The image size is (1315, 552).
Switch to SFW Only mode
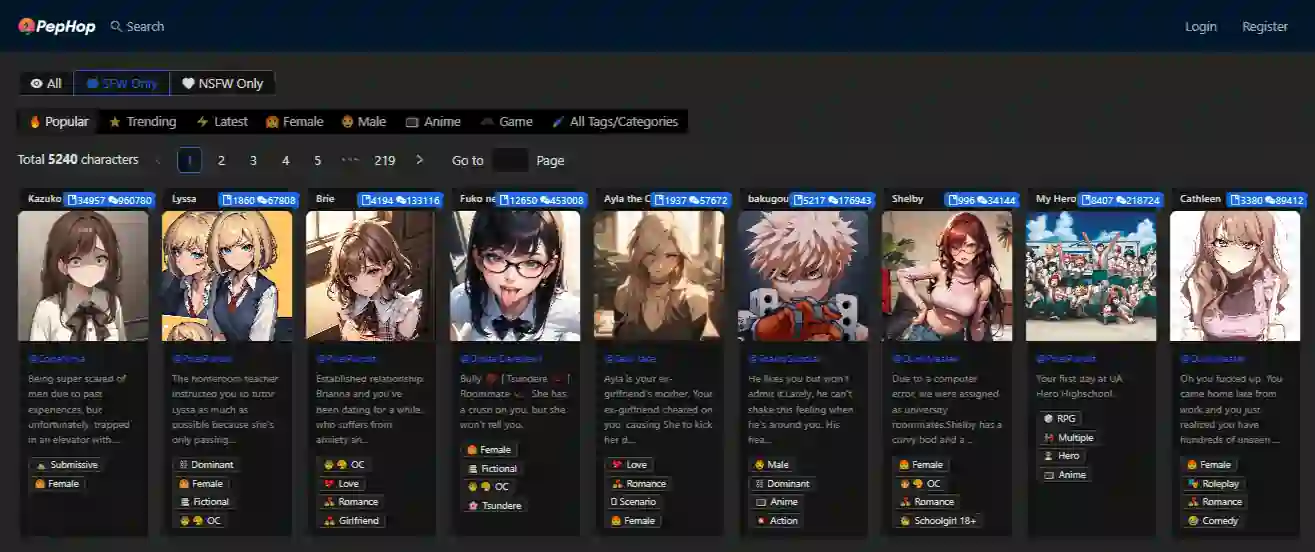point(121,84)
